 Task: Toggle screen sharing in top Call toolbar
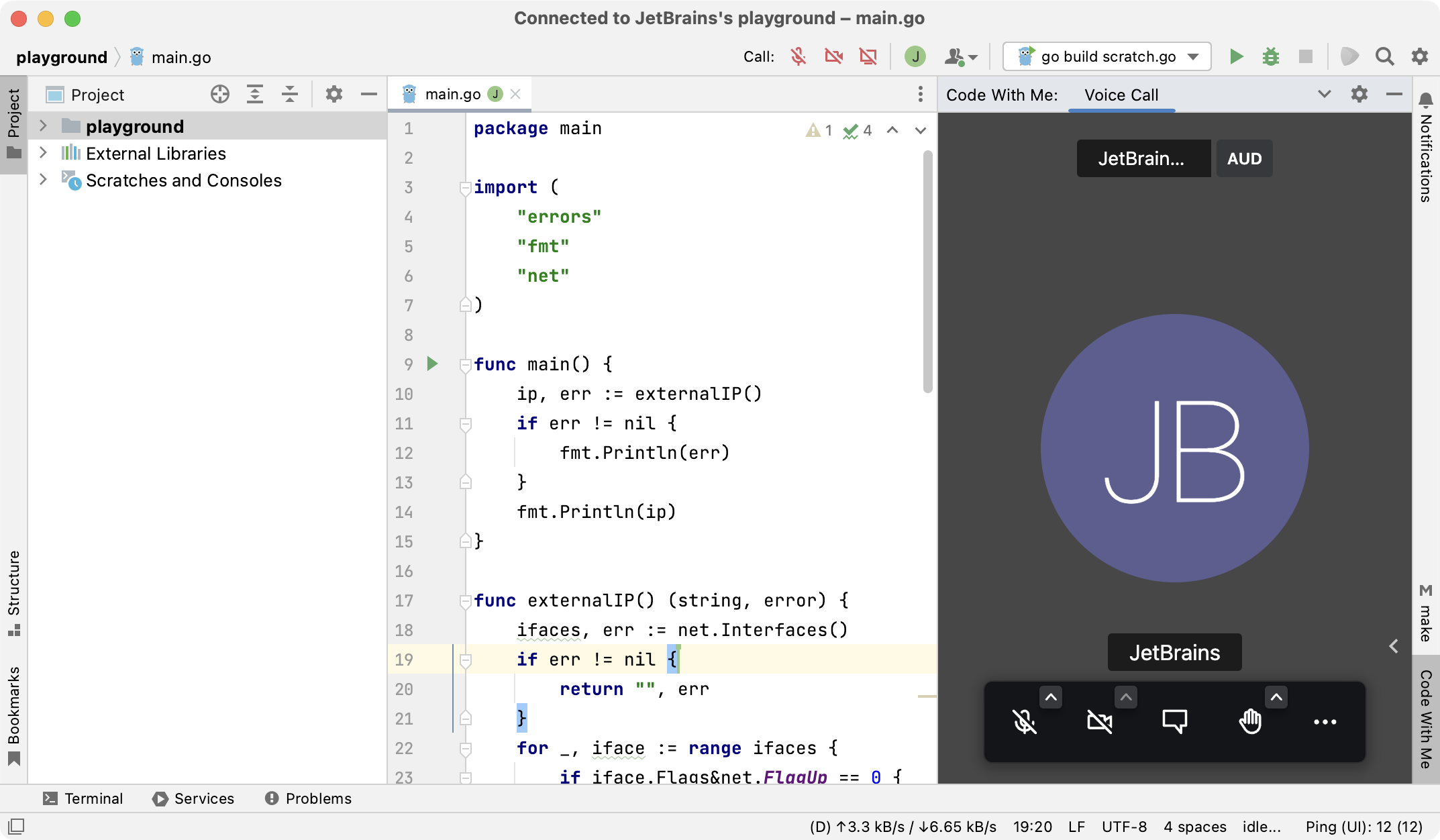[868, 56]
